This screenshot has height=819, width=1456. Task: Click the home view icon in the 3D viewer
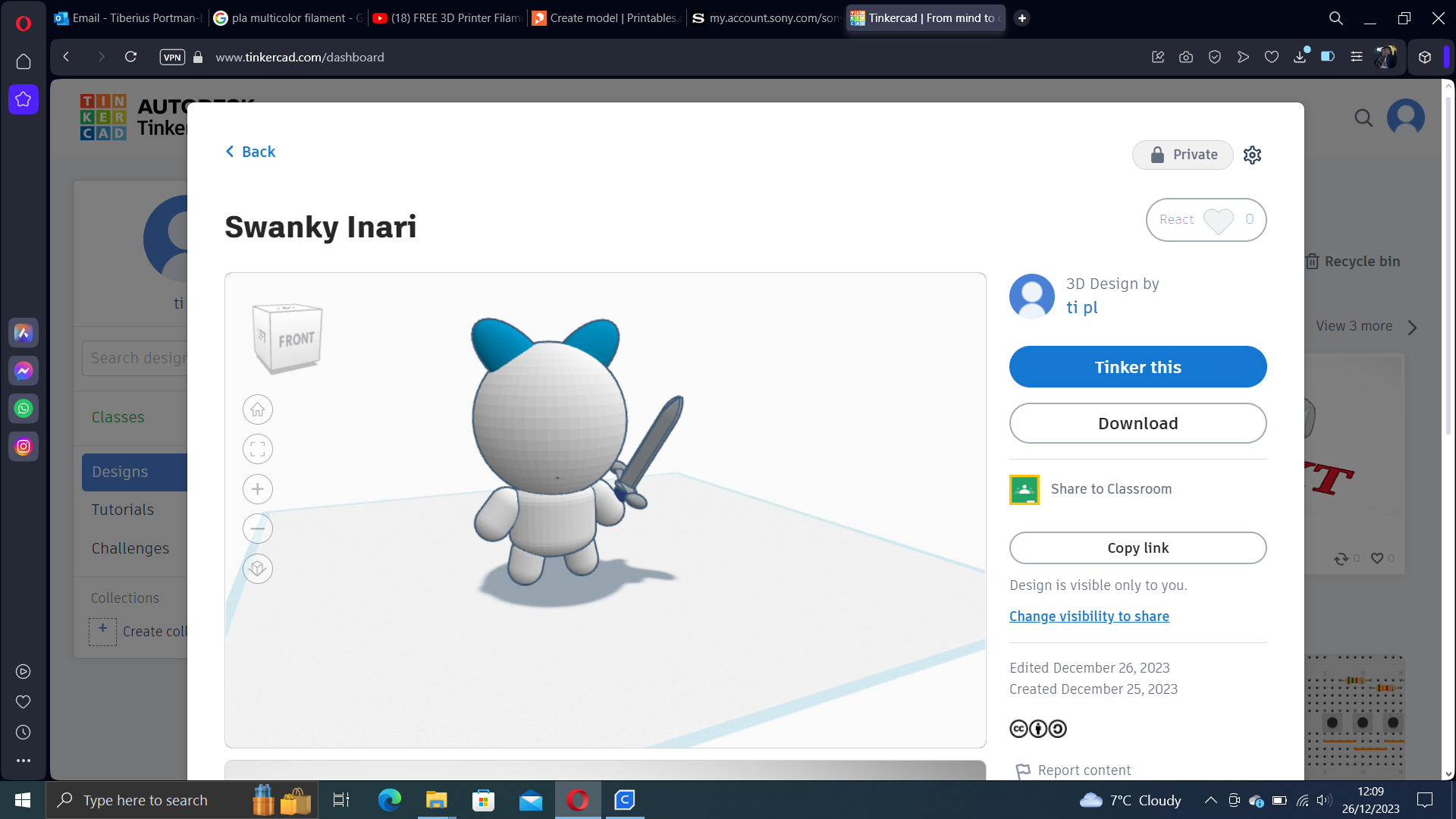pos(257,409)
